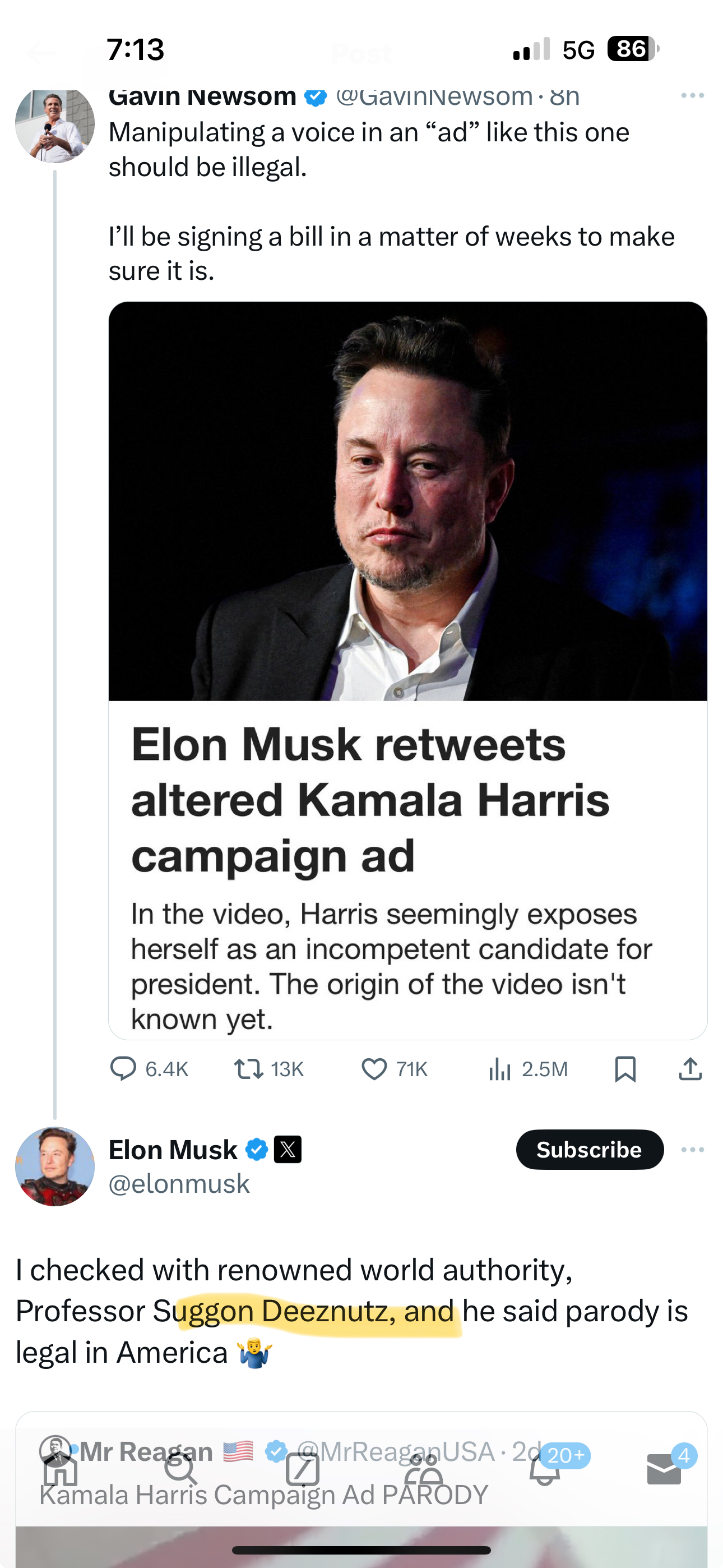Open the Grok tab
Viewport: 723px width, 1568px height.
pos(303,1470)
